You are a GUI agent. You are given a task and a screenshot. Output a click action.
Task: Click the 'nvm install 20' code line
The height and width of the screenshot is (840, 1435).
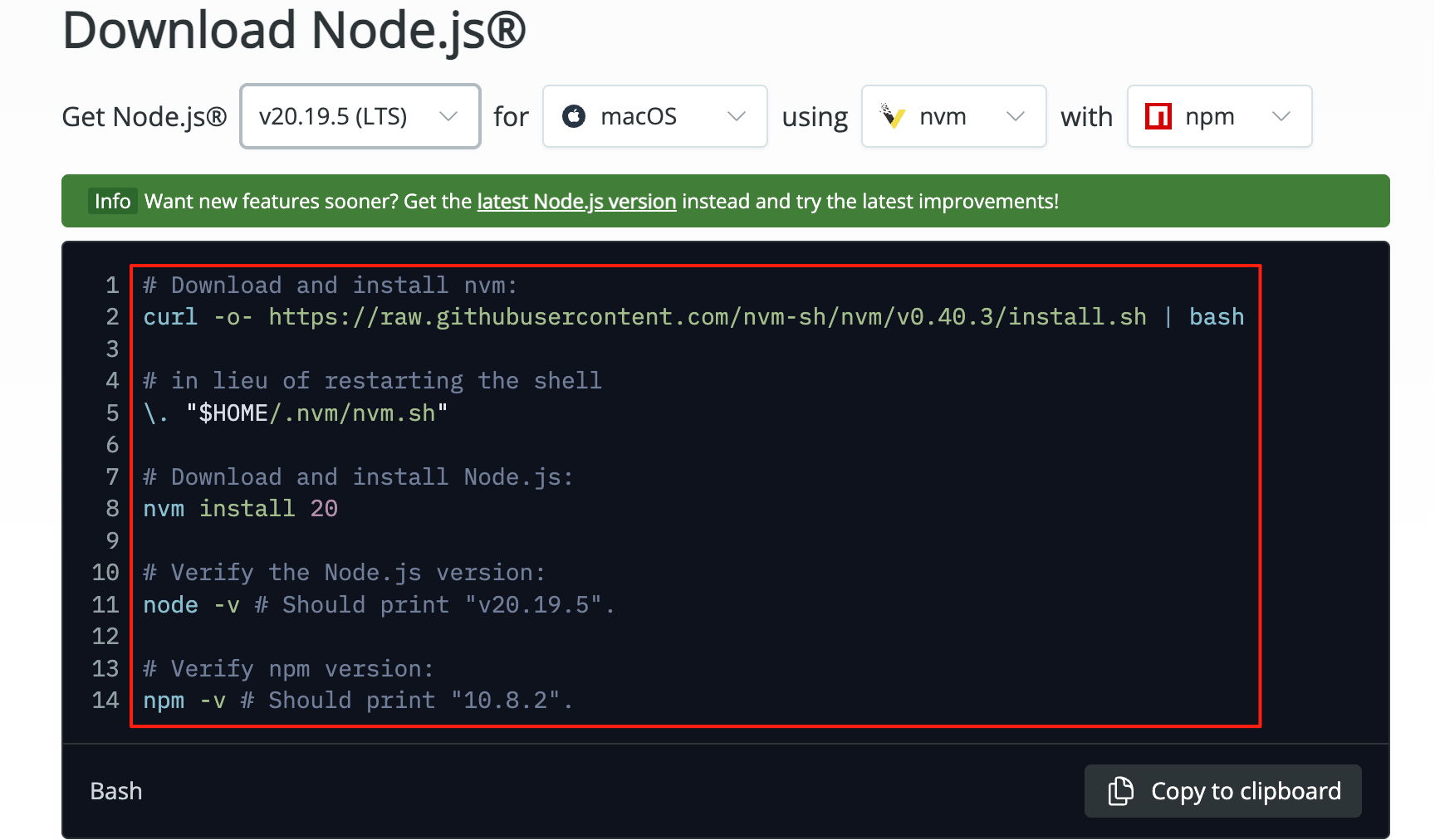pos(240,509)
